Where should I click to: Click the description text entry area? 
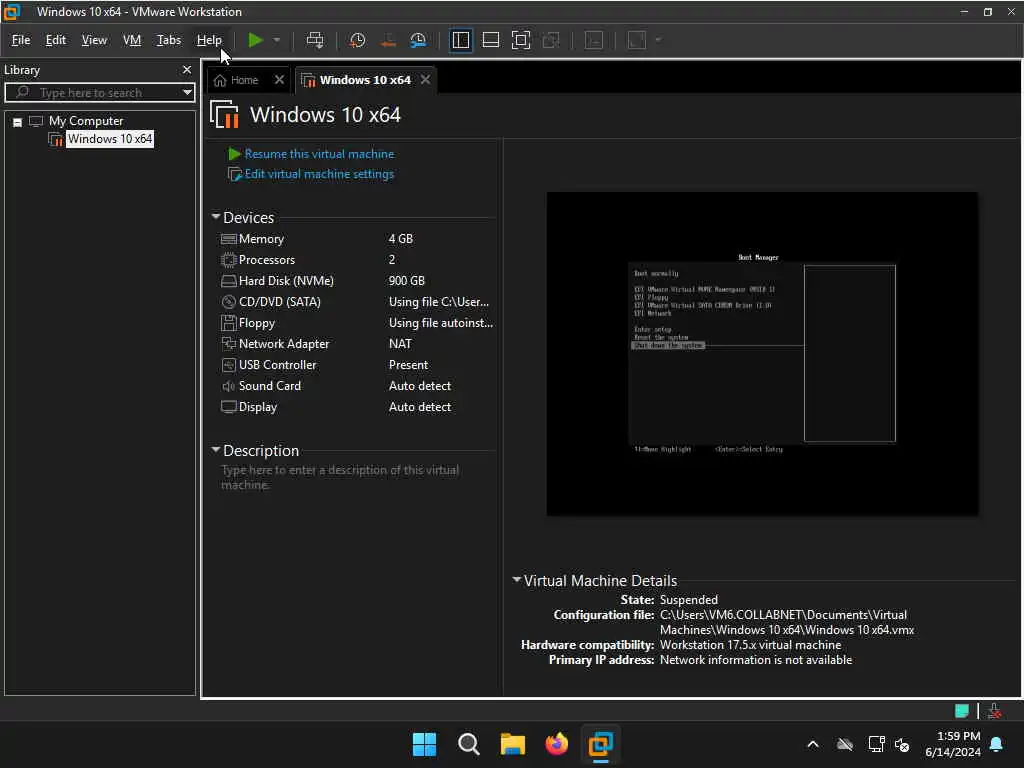pos(340,477)
